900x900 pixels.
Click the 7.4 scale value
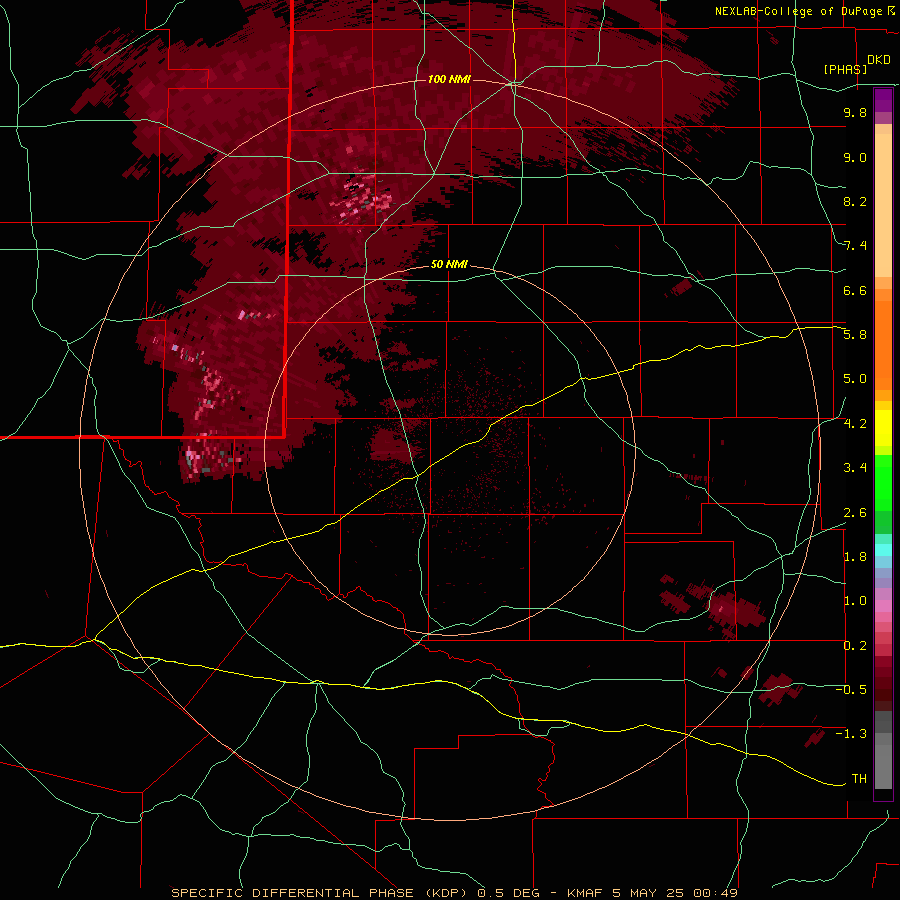[x=855, y=246]
